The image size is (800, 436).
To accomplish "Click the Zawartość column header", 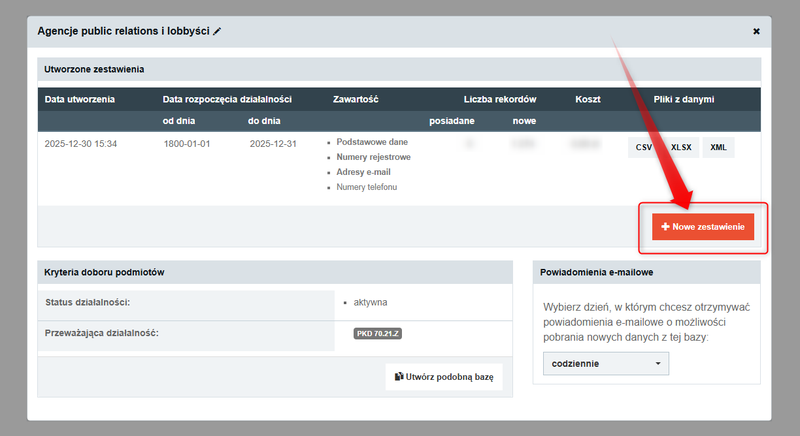I will pyautogui.click(x=356, y=99).
